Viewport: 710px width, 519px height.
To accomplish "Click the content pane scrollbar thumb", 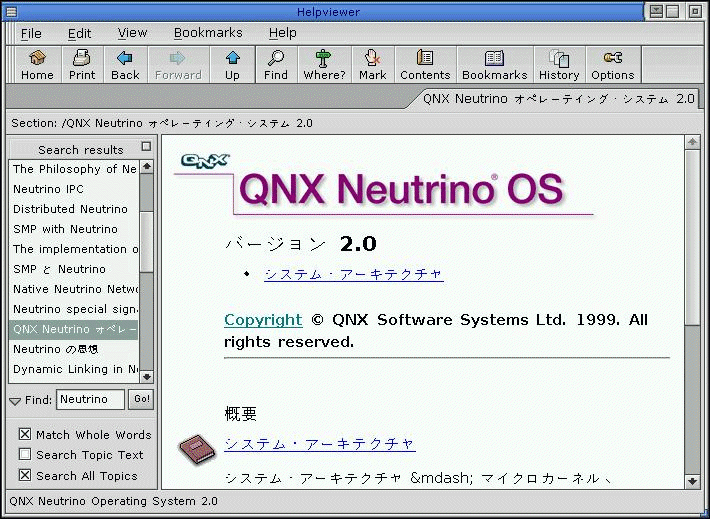I will click(x=691, y=238).
